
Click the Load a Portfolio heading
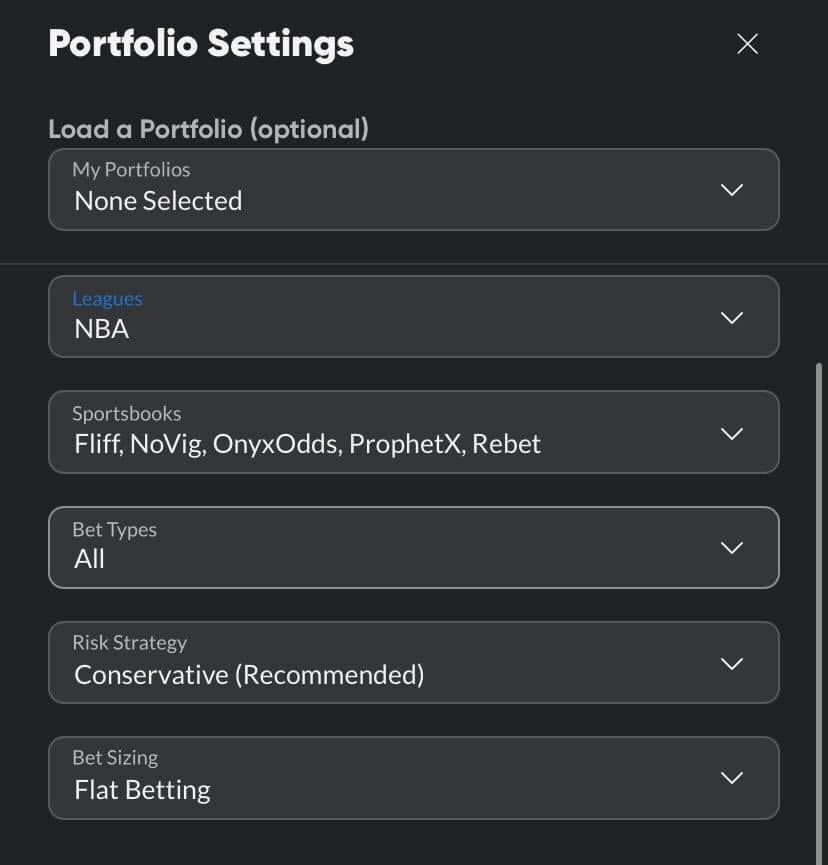tap(208, 129)
